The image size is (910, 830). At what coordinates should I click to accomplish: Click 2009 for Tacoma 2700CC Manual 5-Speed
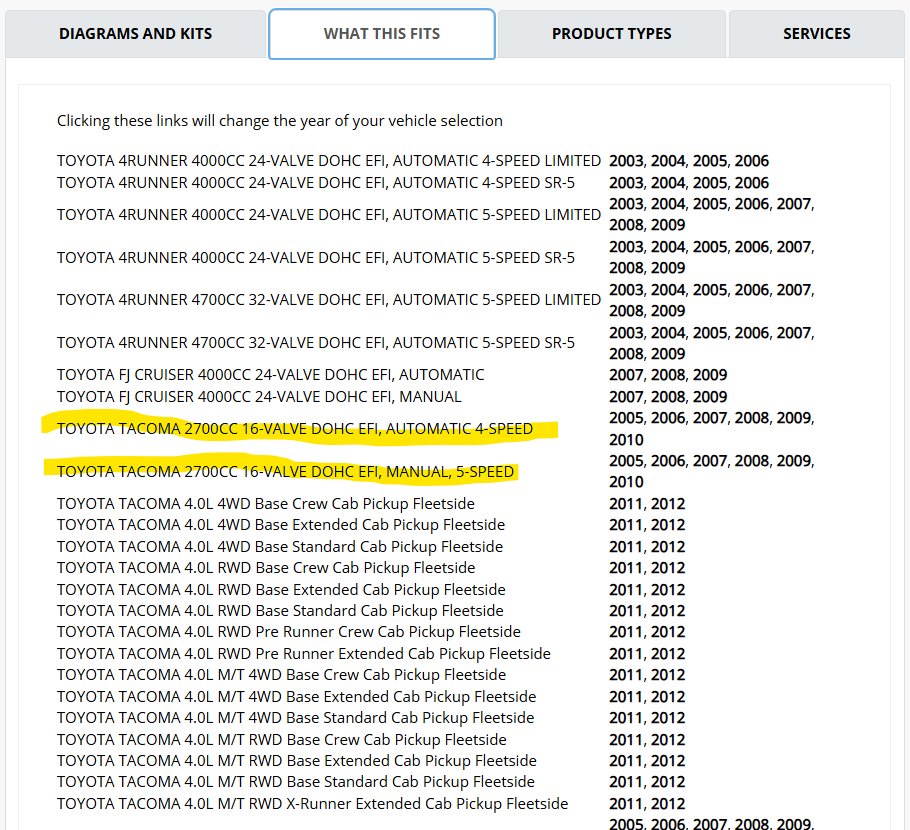pos(794,461)
